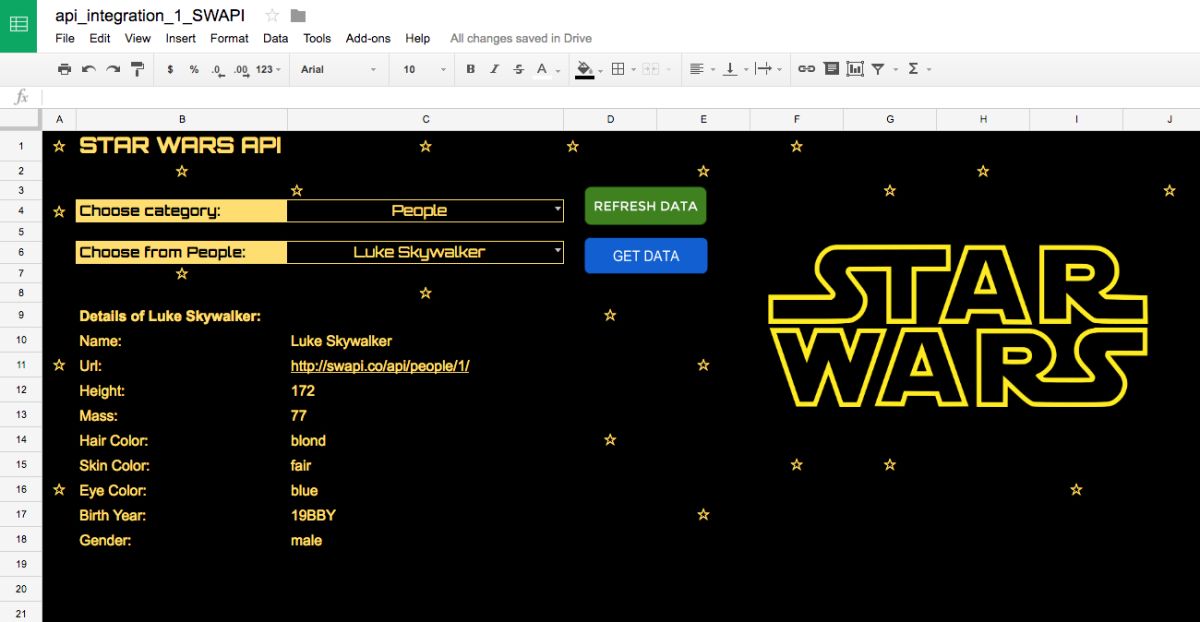Click the Star Wars logo image
This screenshot has width=1200, height=622.
(x=958, y=326)
